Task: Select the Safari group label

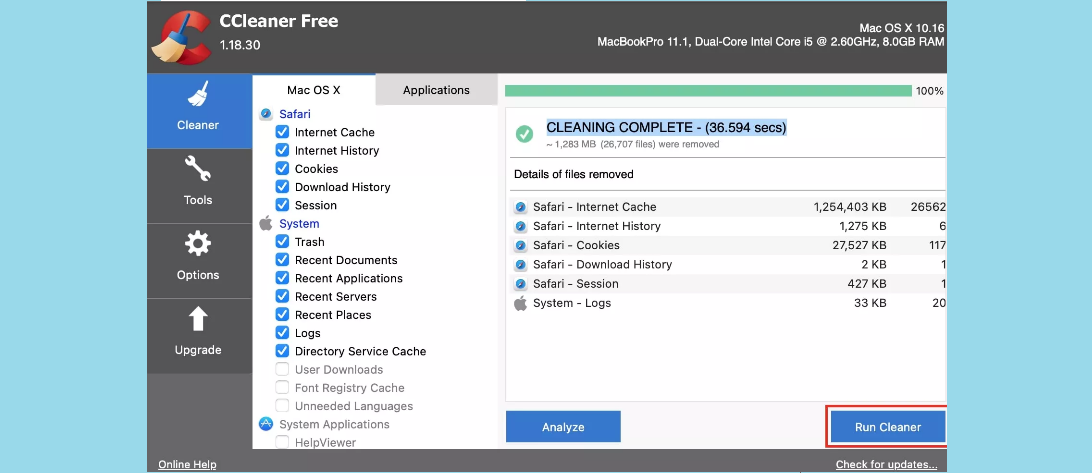Action: pyautogui.click(x=295, y=114)
